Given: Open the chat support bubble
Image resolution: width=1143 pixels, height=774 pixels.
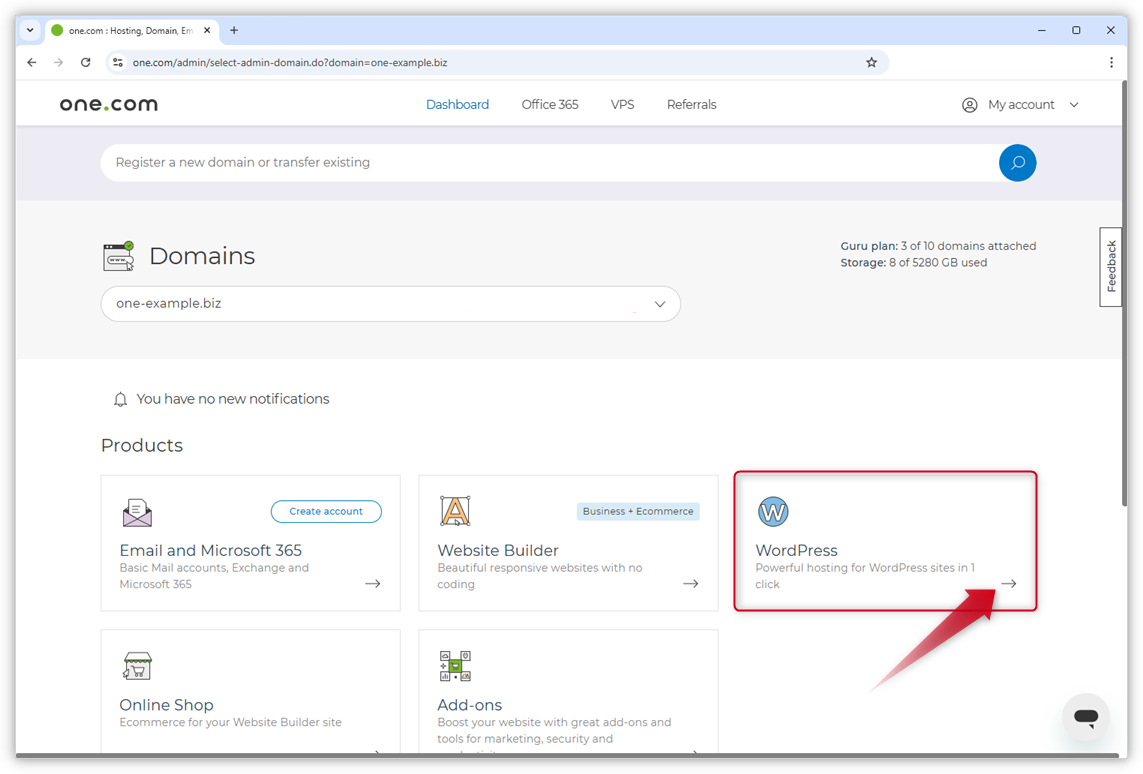Looking at the screenshot, I should click(1086, 718).
